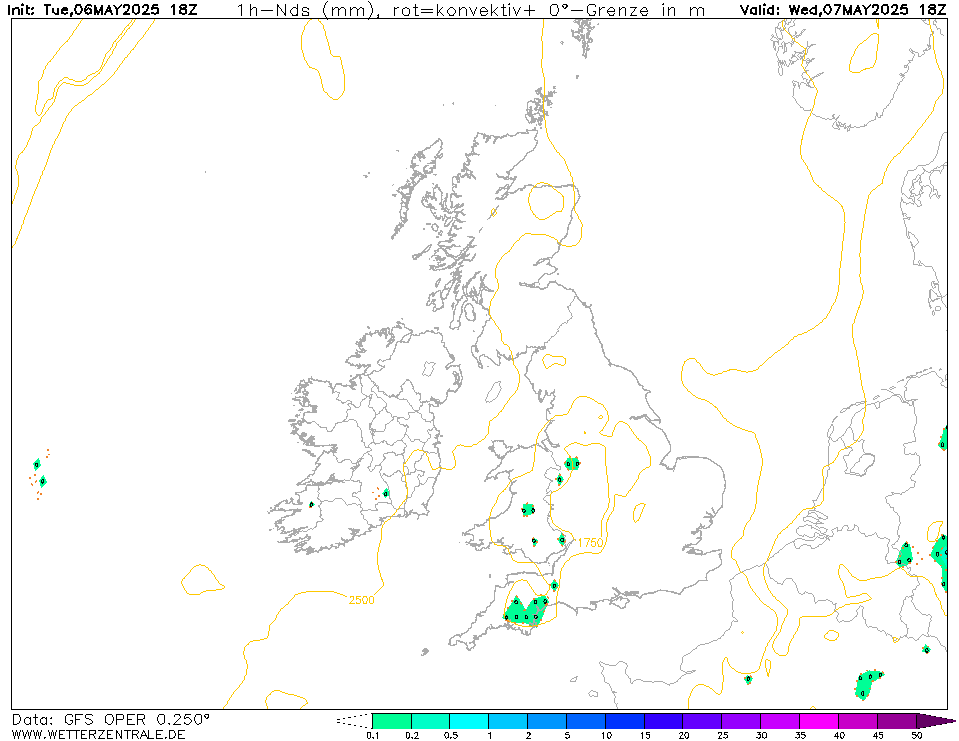Pick the legend swatch between 45 and 50
Viewport: 959px width, 741px height.
point(897,721)
